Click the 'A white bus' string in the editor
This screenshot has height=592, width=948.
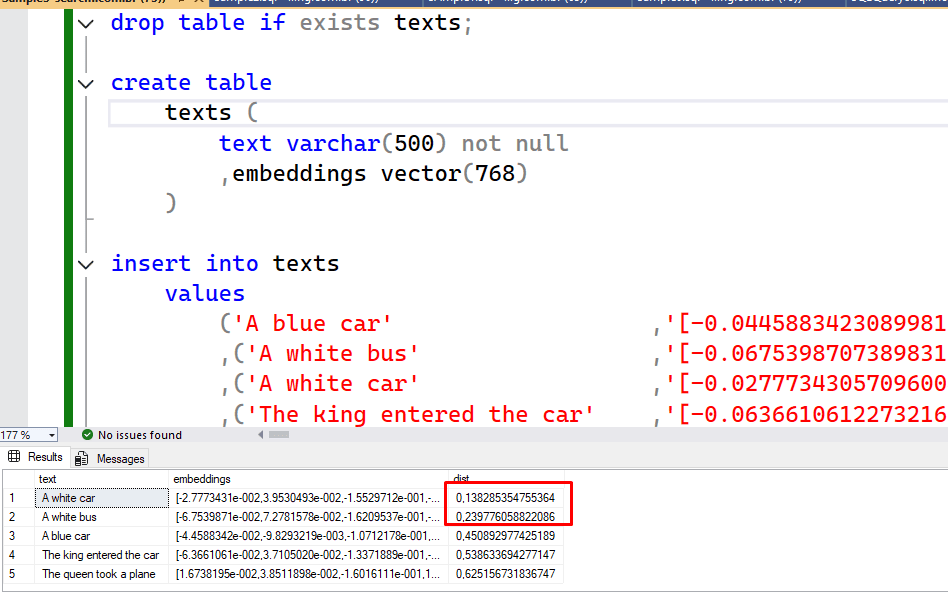point(333,354)
